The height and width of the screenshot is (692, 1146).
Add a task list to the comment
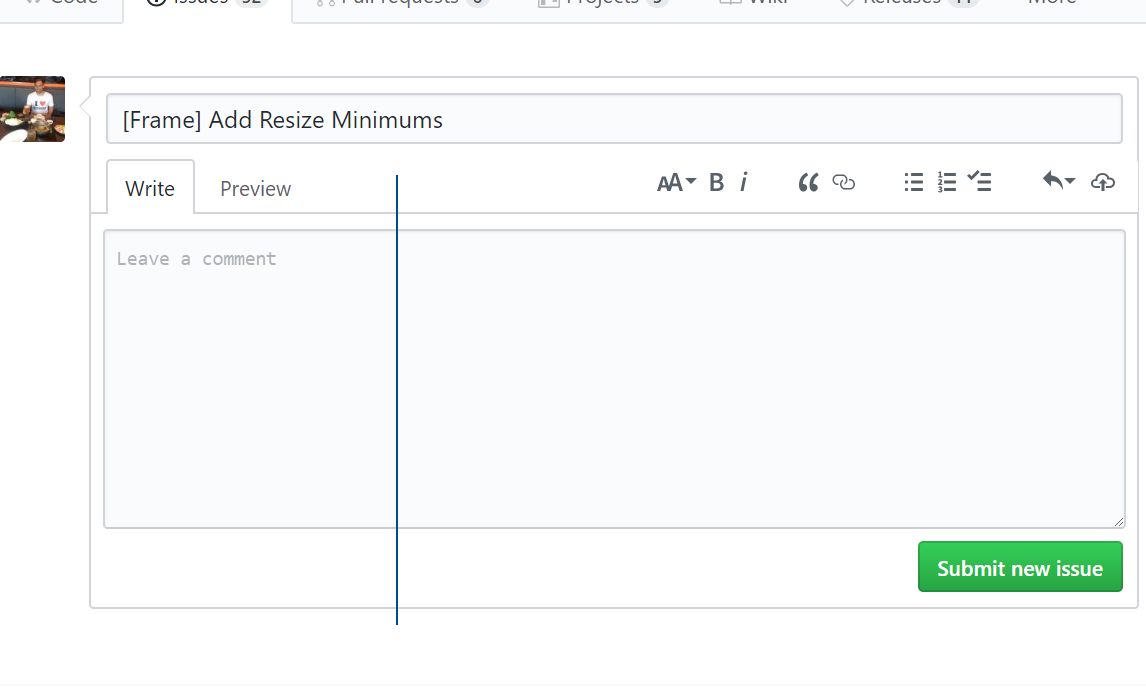pyautogui.click(x=980, y=182)
